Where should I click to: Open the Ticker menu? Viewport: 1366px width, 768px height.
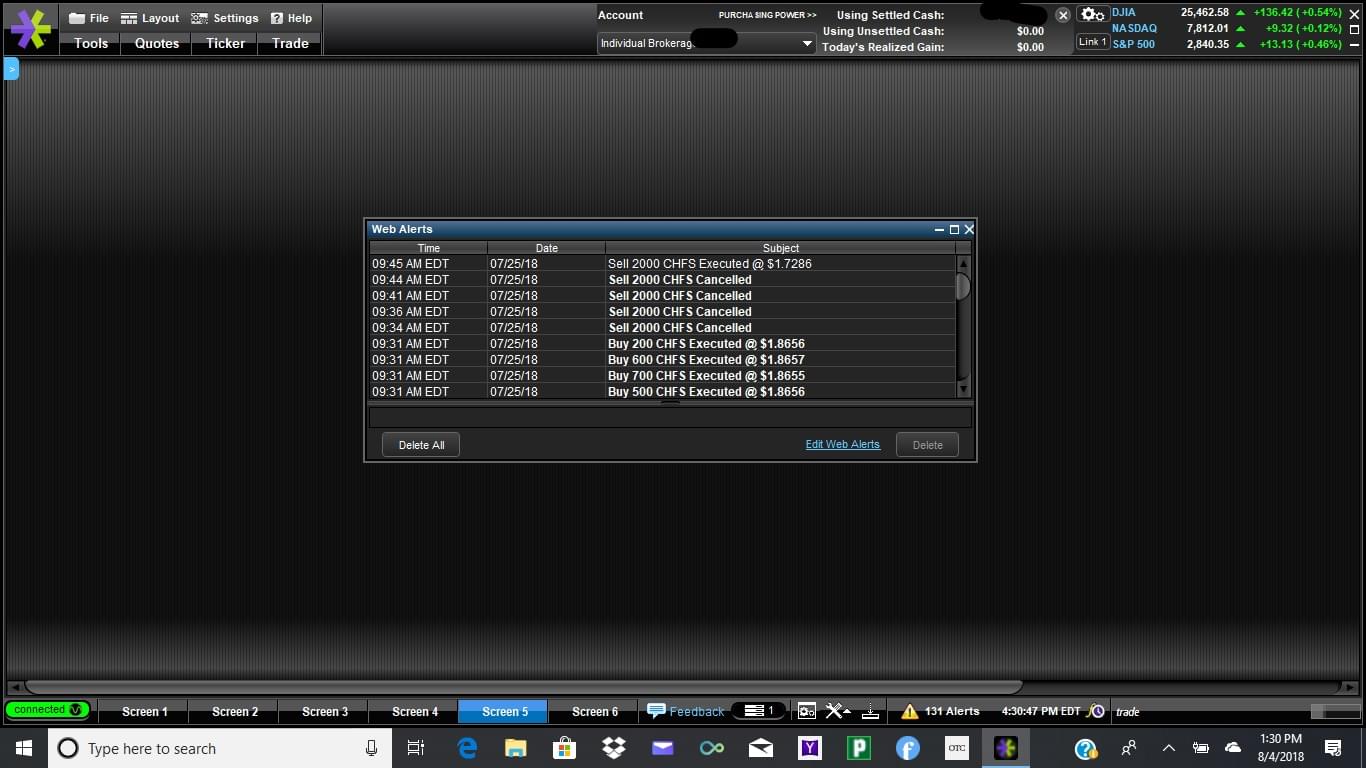click(225, 43)
